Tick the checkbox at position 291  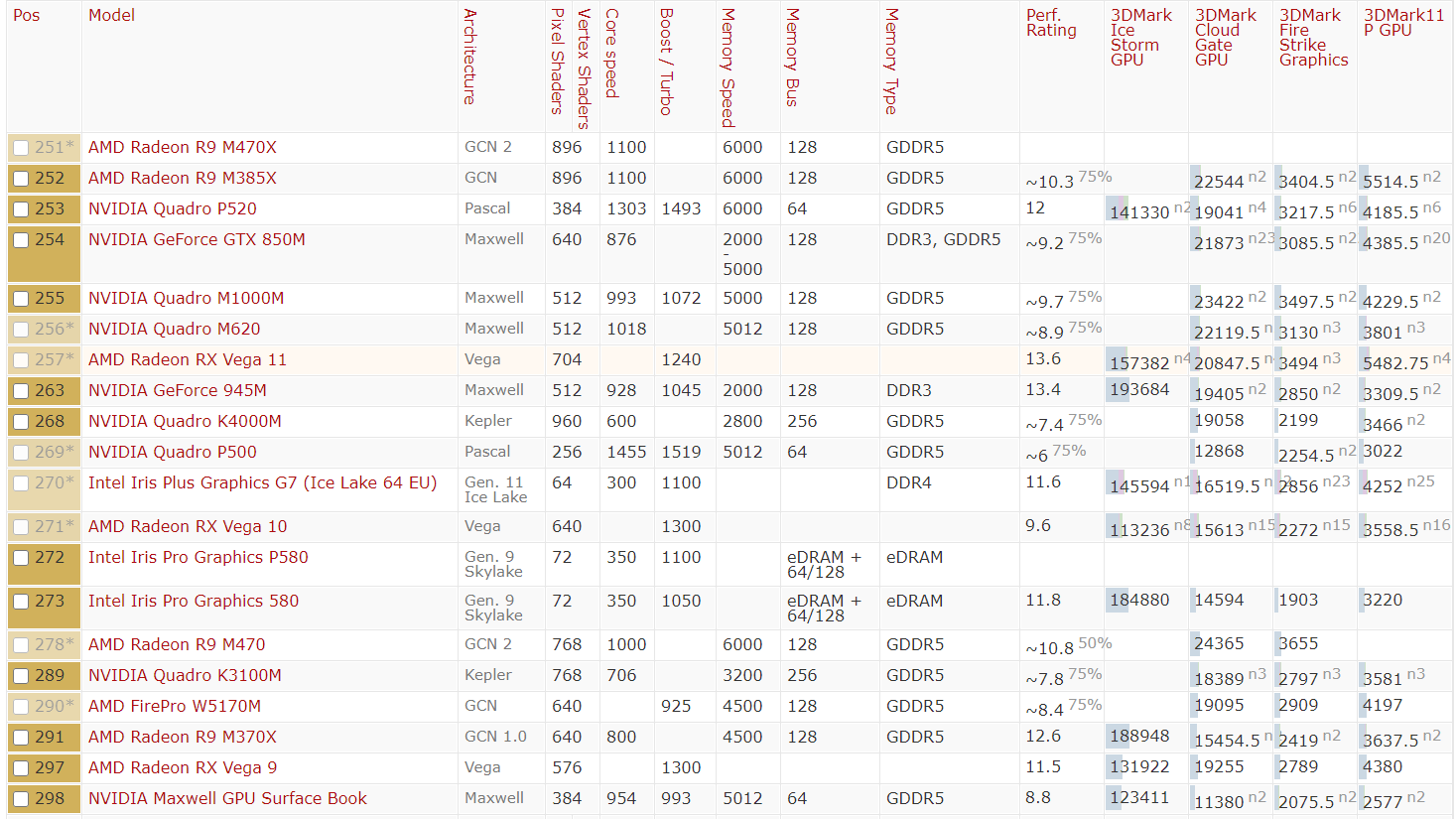(x=21, y=738)
